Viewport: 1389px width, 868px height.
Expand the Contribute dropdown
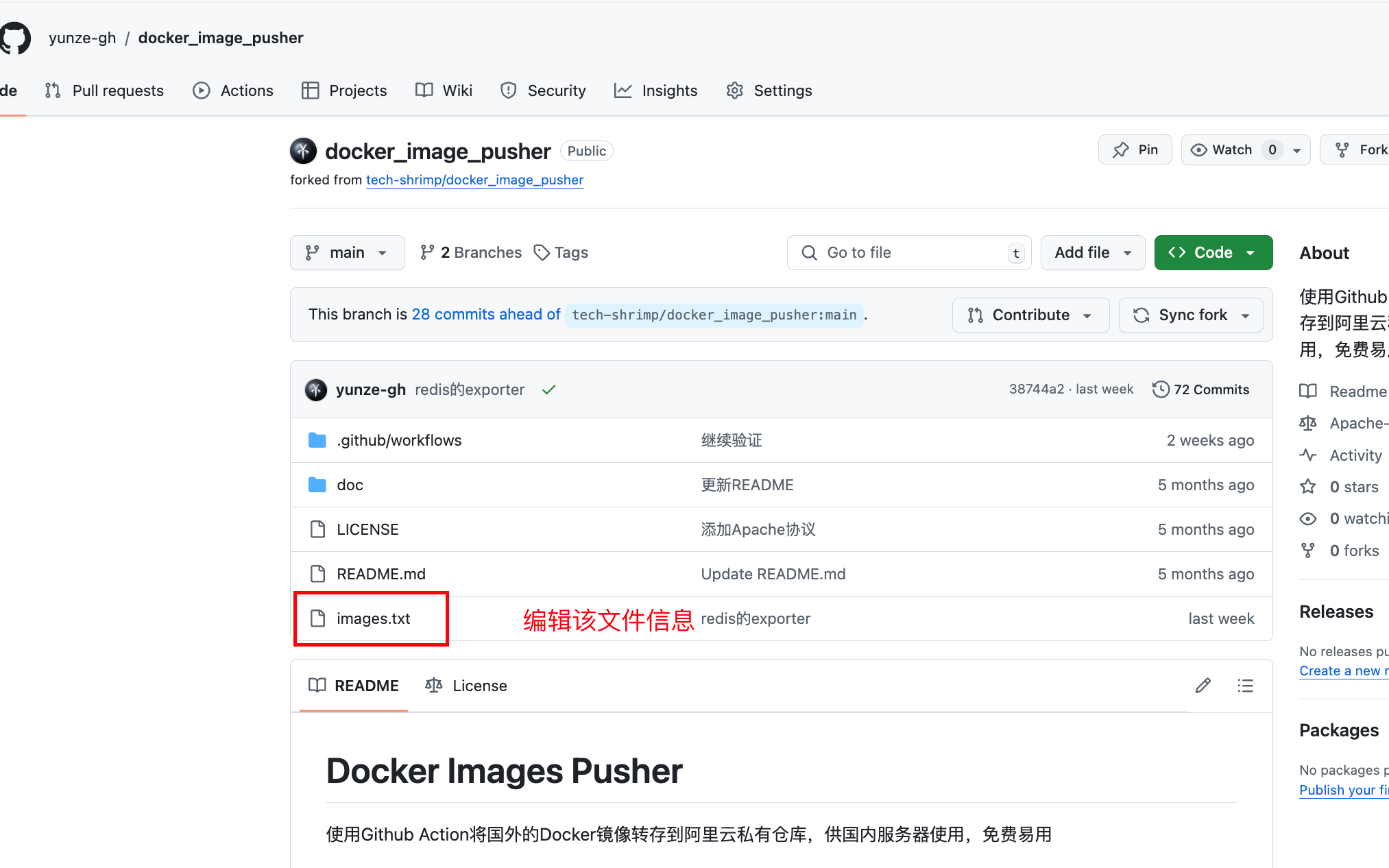click(x=1030, y=315)
